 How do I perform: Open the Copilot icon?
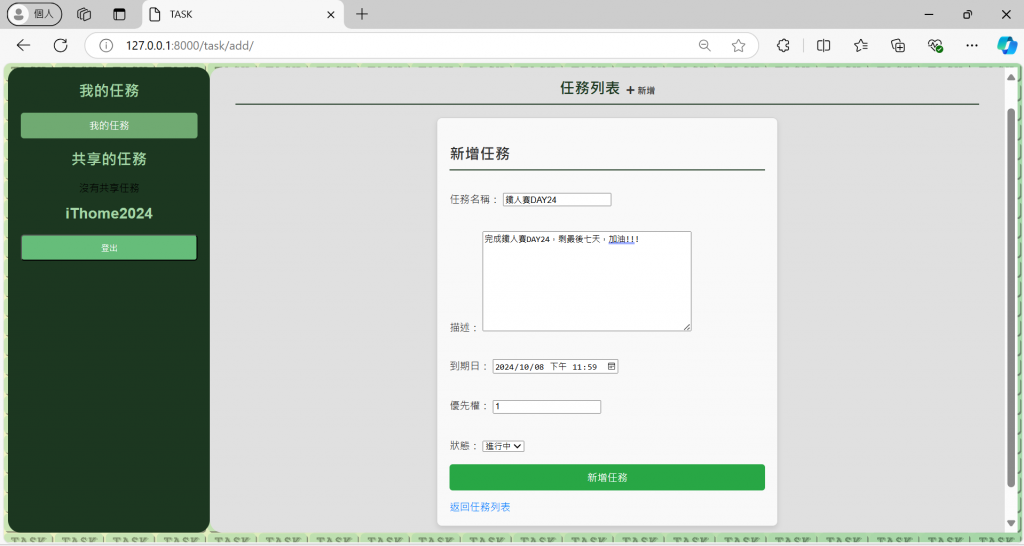(1006, 45)
